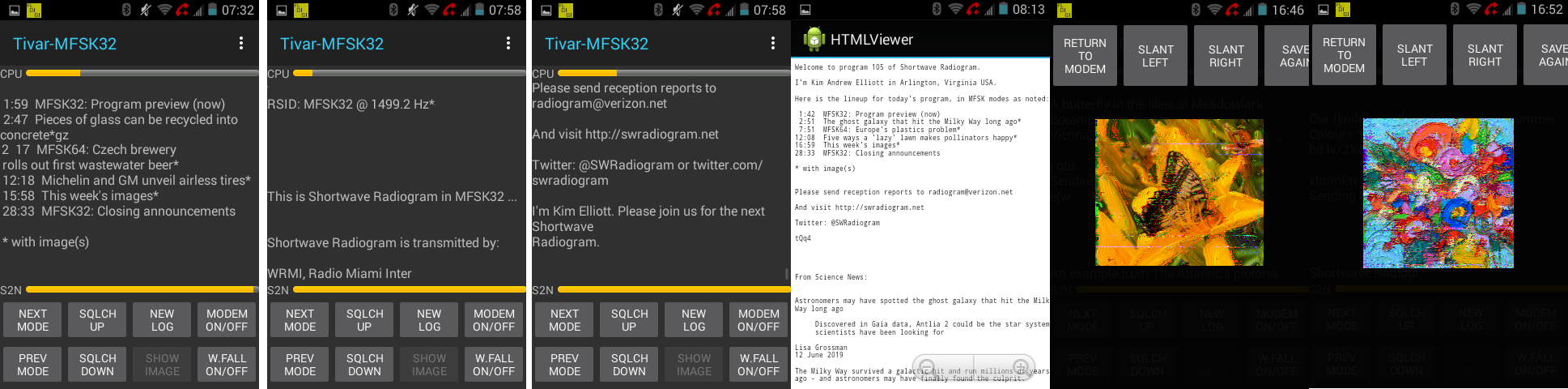Click the HTMLViewer Android app icon
Screen dimensions: 1568x389
[x=814, y=40]
